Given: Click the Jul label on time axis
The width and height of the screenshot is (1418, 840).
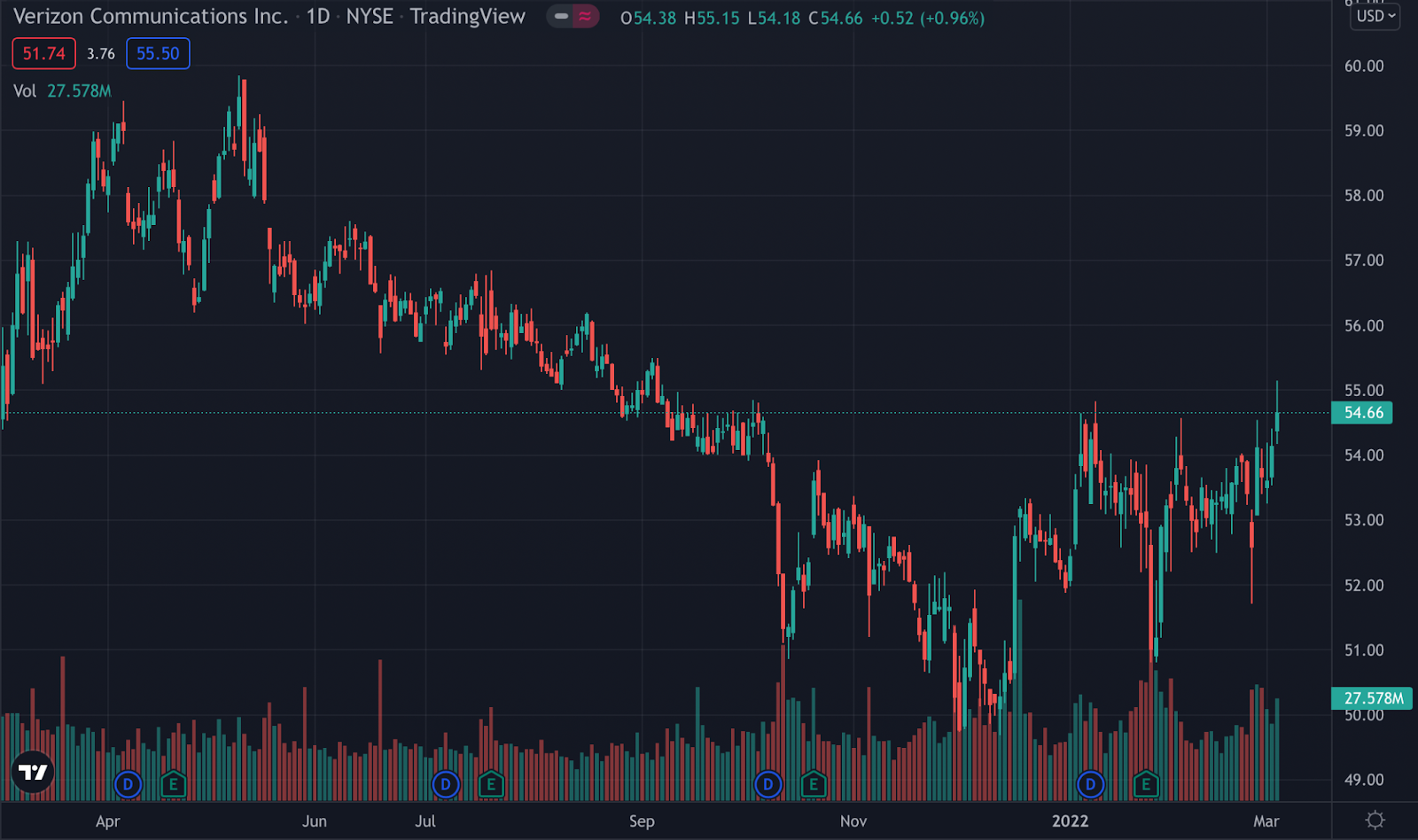Looking at the screenshot, I should click(425, 821).
